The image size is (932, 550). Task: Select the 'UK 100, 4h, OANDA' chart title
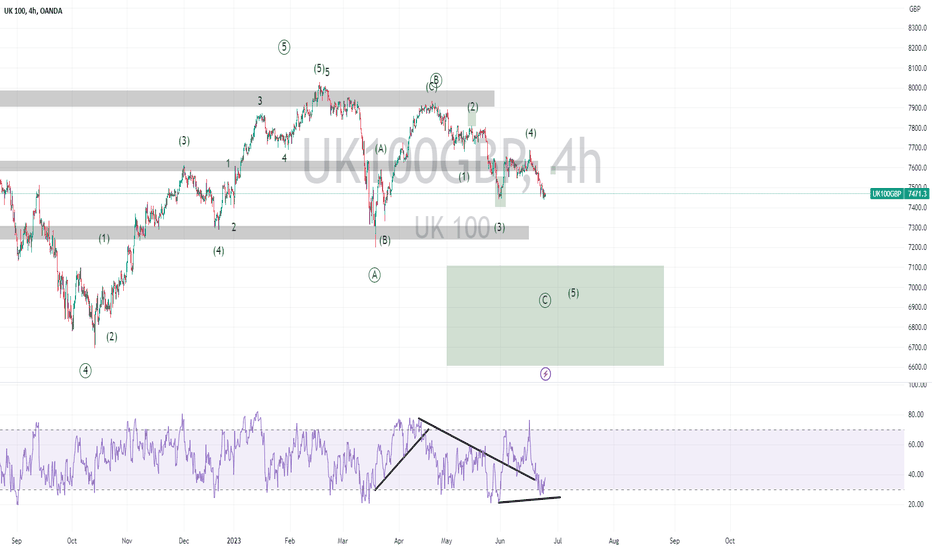(33, 11)
